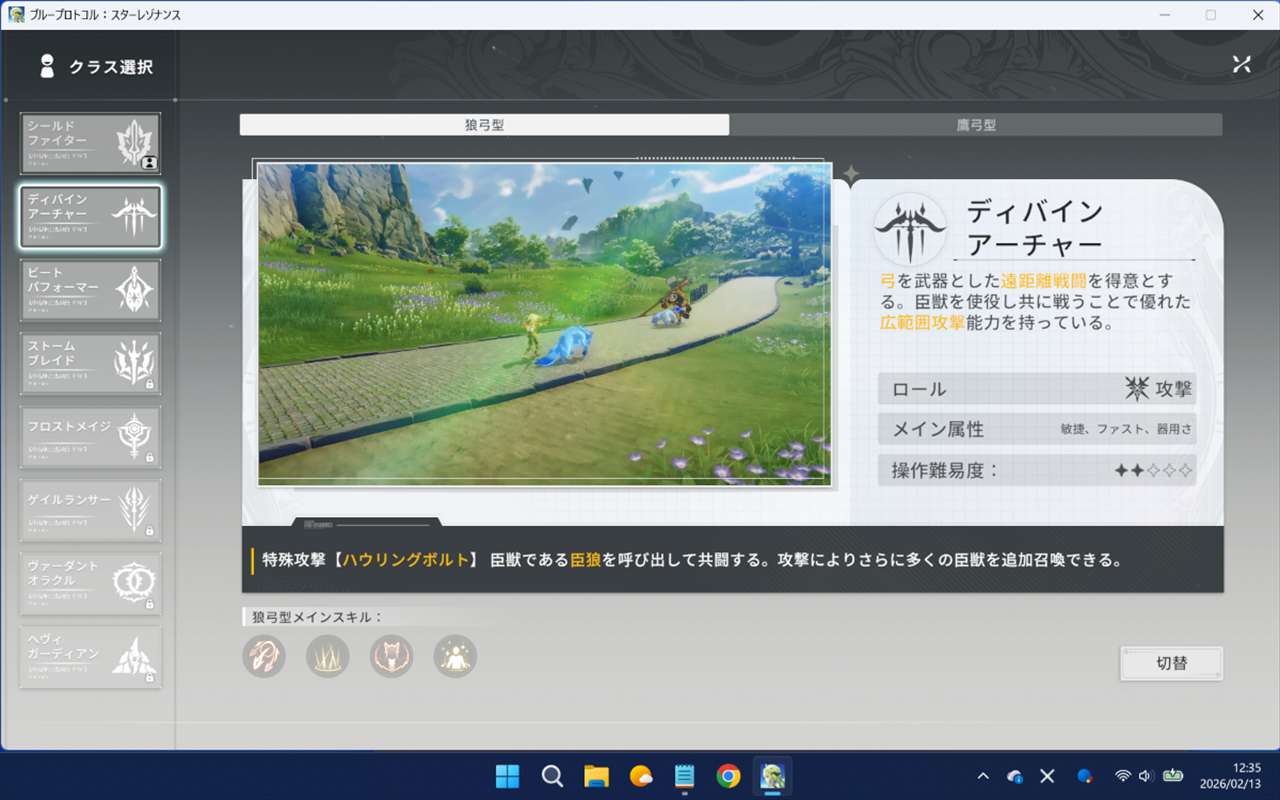Image resolution: width=1280 pixels, height=800 pixels.
Task: Close the class selection screen
Action: click(1241, 64)
